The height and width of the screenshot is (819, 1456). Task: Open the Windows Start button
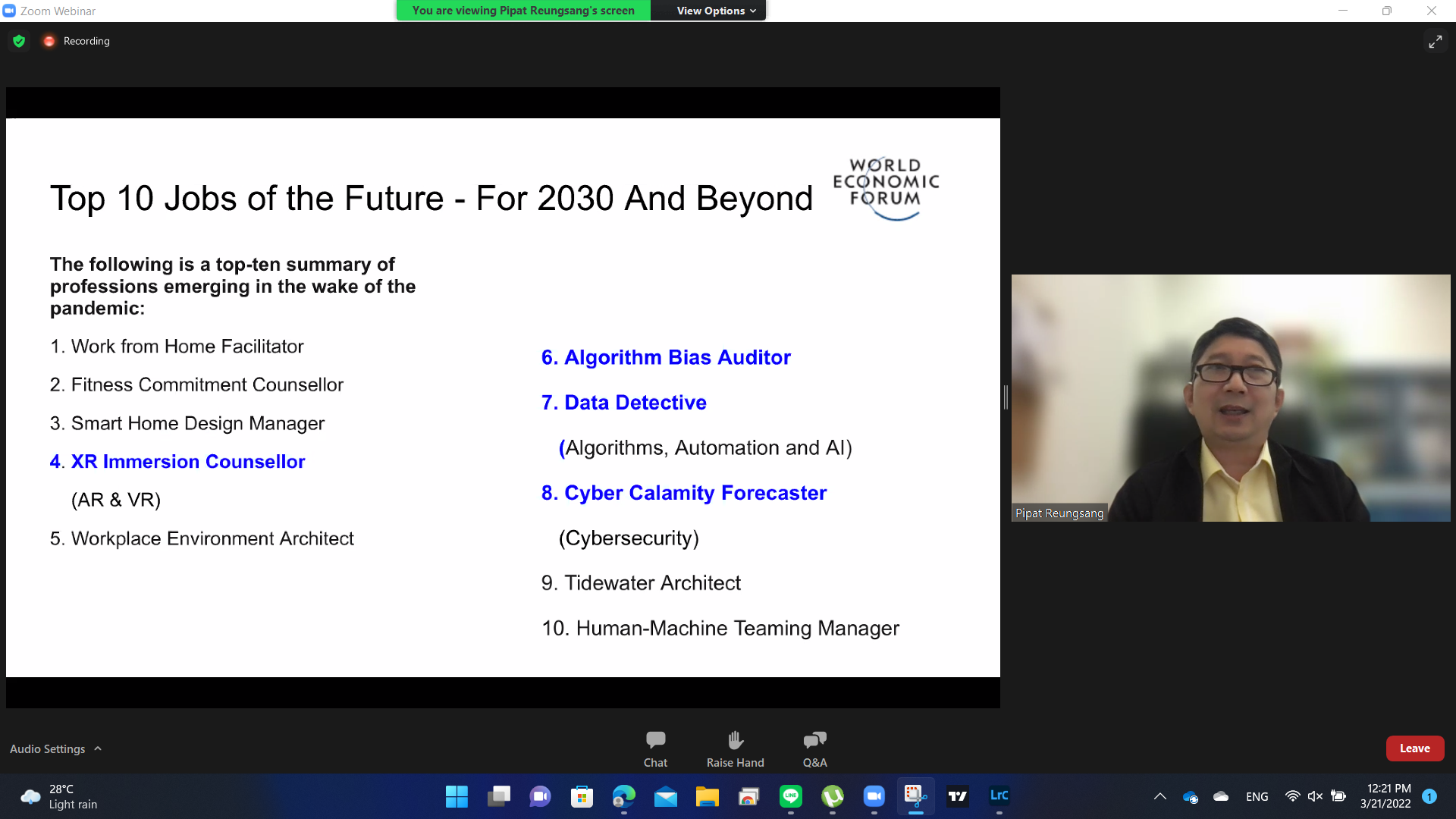click(457, 796)
